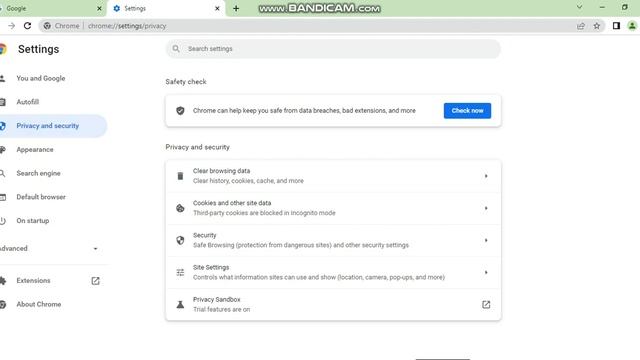Click the Chrome site info icon in address bar
Screen dimensions: 640x360
click(47, 26)
